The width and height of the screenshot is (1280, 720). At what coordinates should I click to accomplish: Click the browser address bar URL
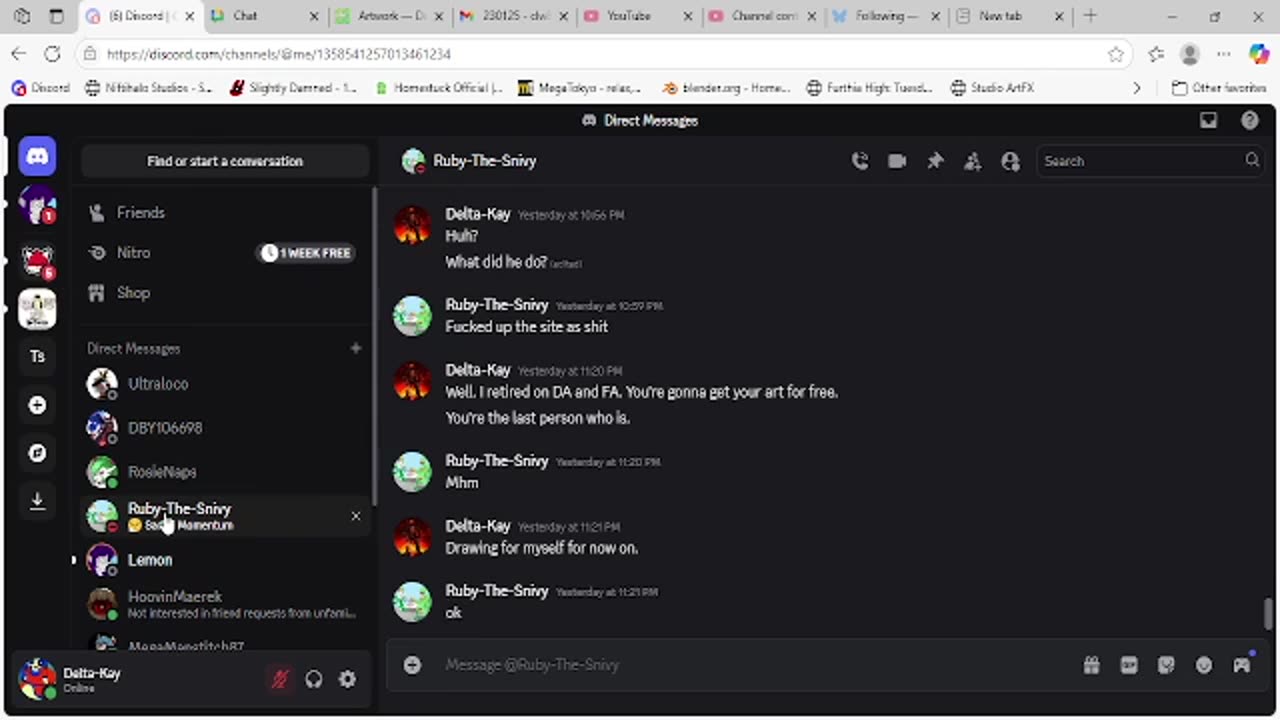[279, 54]
